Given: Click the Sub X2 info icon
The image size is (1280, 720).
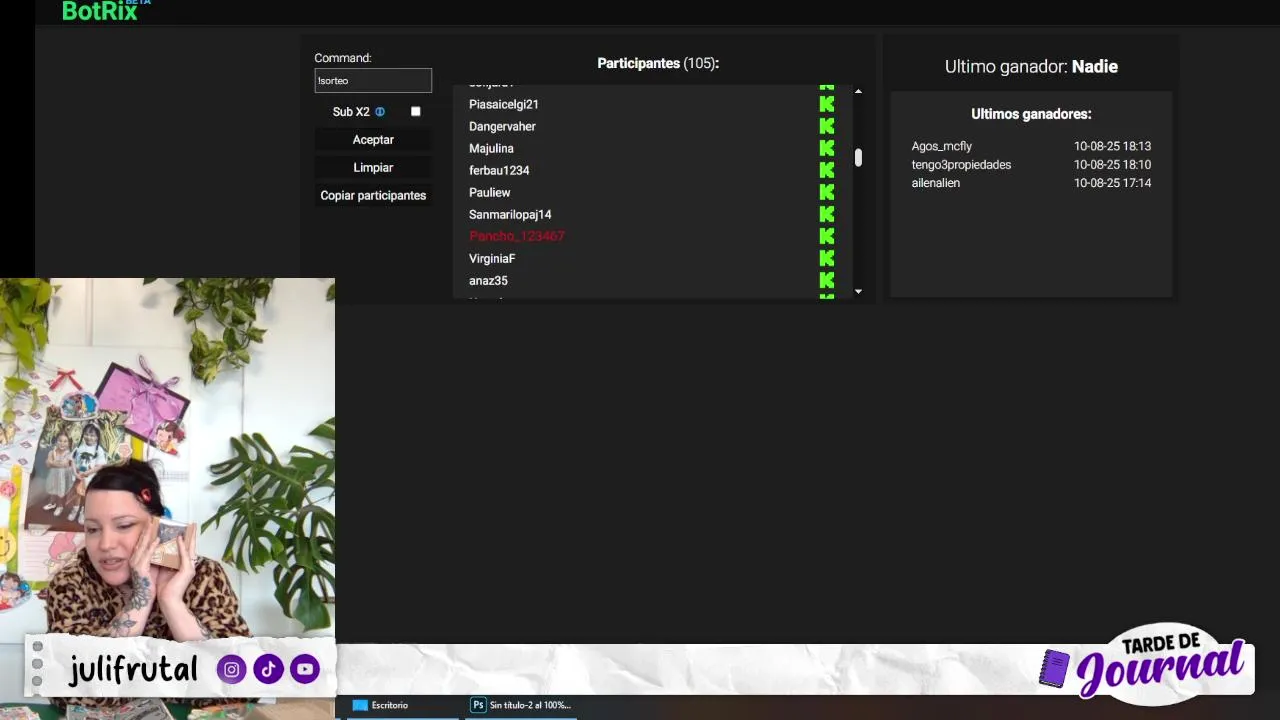Looking at the screenshot, I should coord(380,112).
